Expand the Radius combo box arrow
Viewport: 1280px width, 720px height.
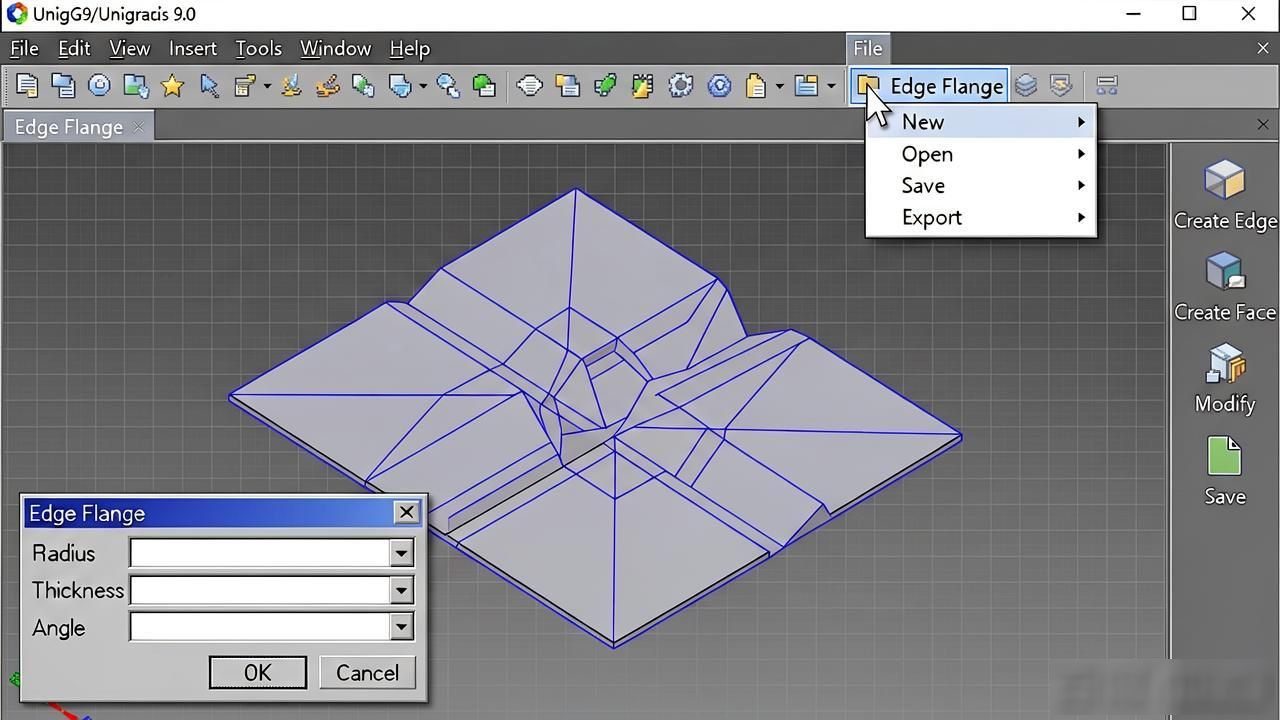[401, 553]
